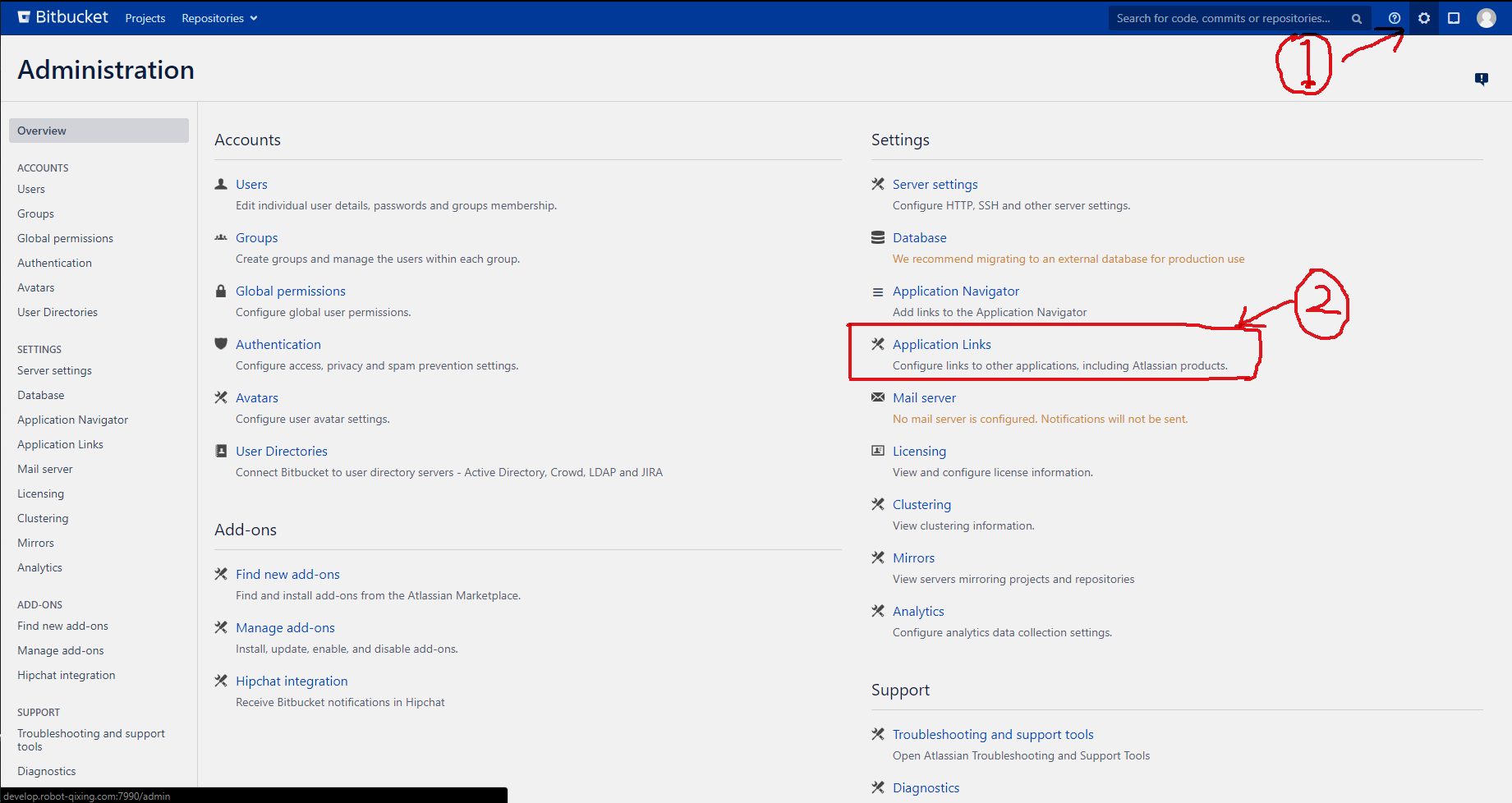Open Avatars in the left sidebar

[x=36, y=287]
